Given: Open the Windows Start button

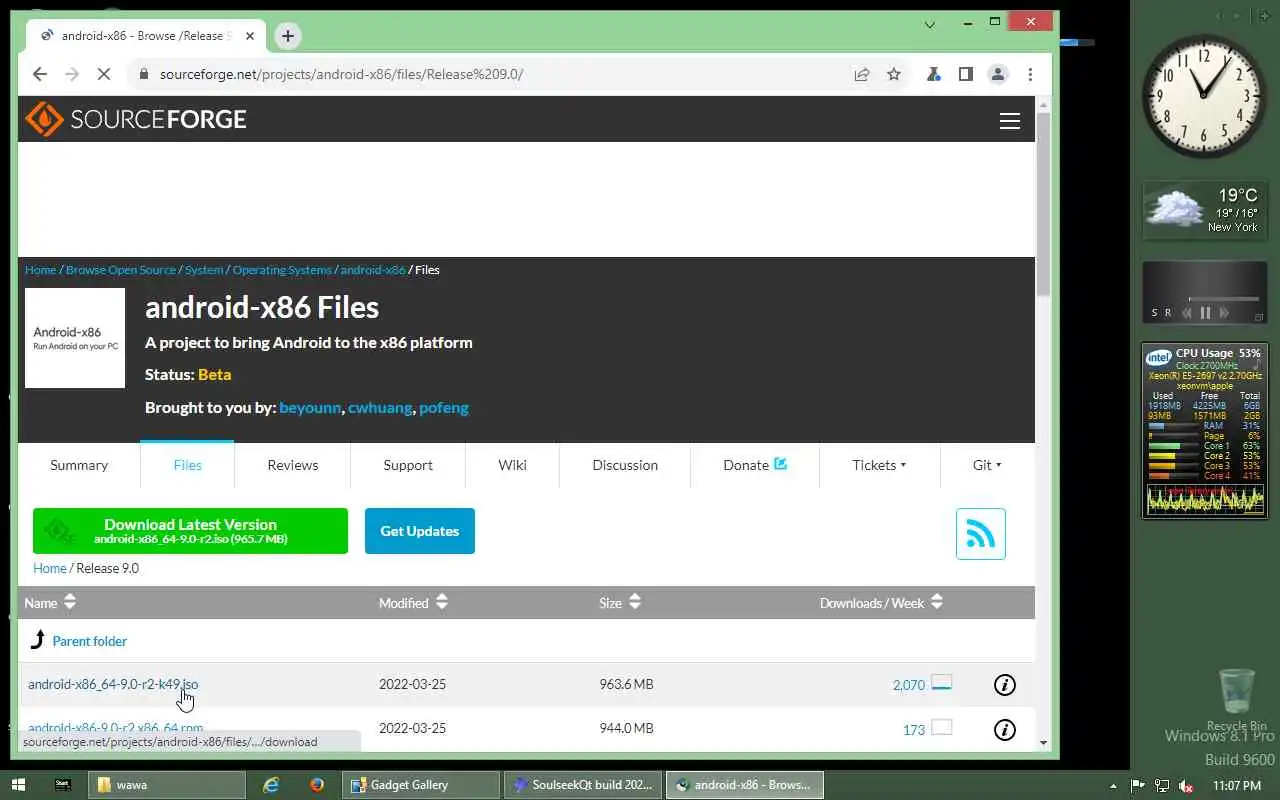Looking at the screenshot, I should click(19, 785).
